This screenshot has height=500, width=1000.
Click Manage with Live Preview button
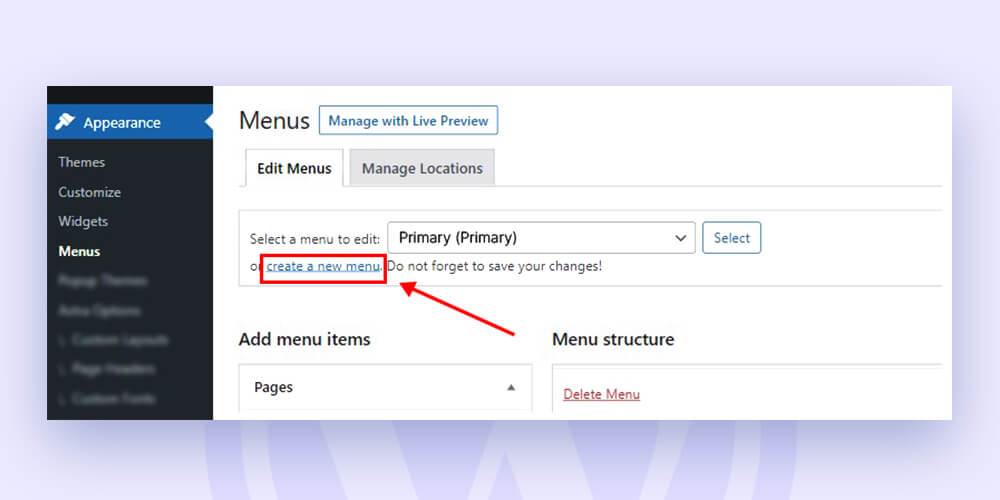click(408, 121)
